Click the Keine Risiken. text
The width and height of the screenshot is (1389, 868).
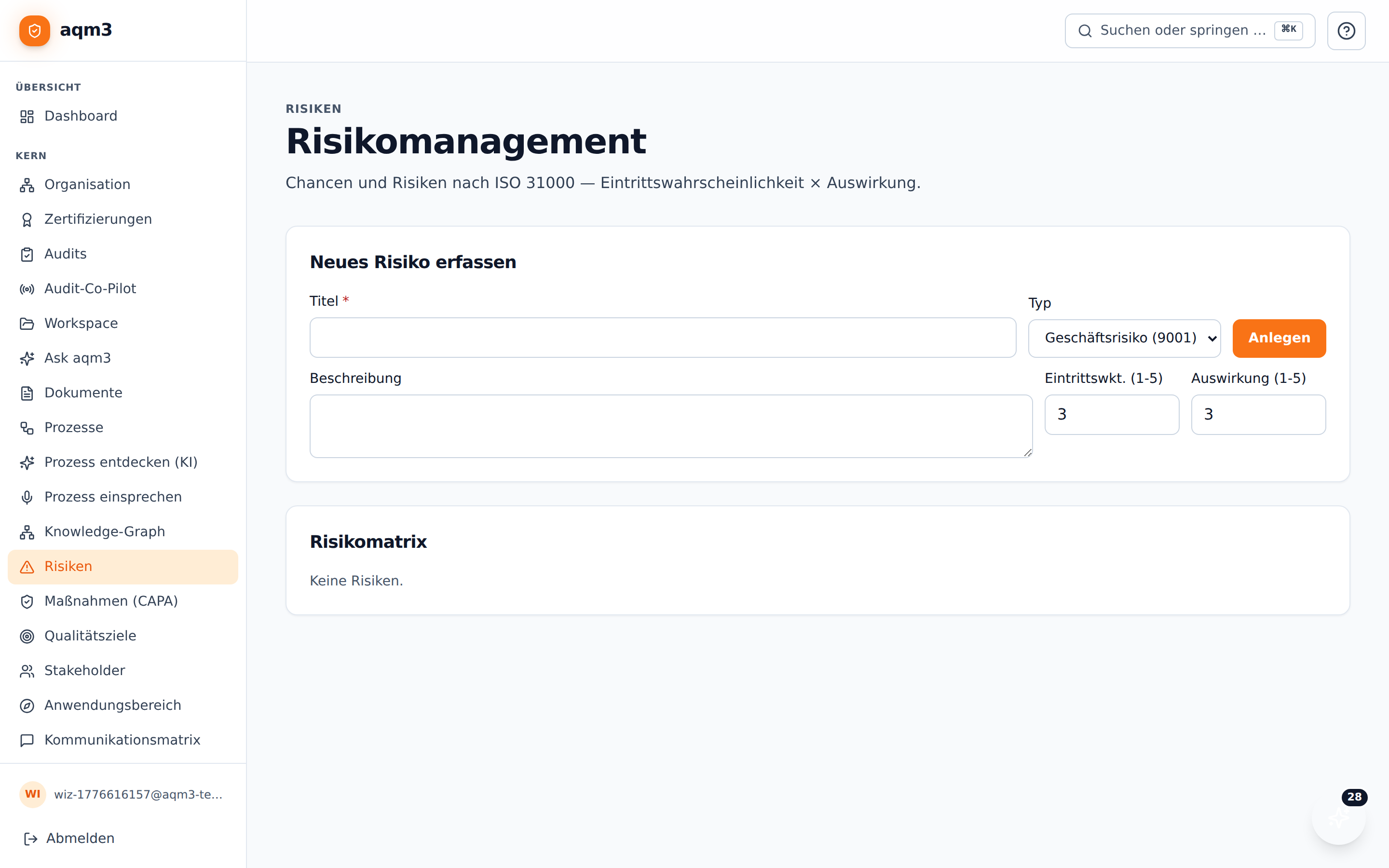356,581
